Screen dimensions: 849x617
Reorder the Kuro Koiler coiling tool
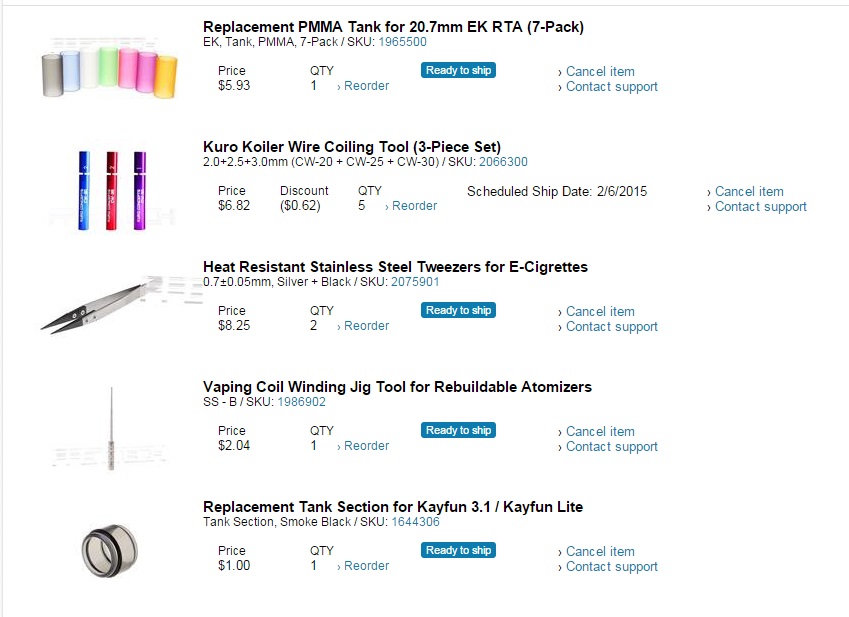coord(414,206)
